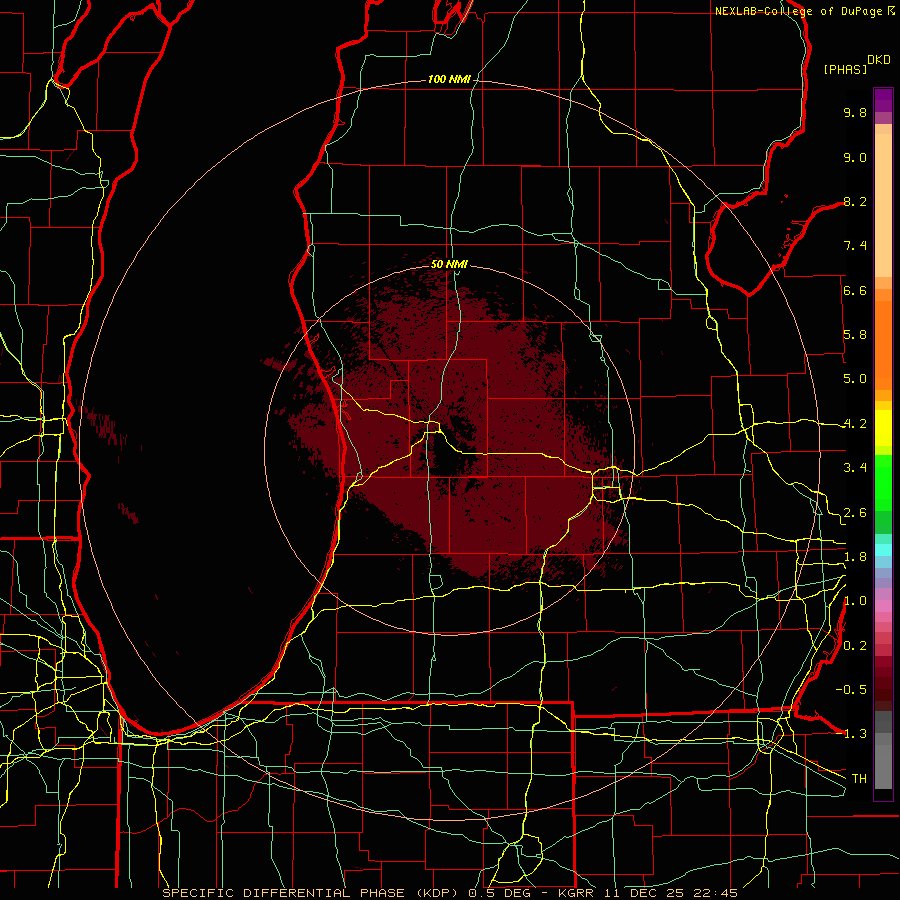Click the 8.2 scale value

855,201
